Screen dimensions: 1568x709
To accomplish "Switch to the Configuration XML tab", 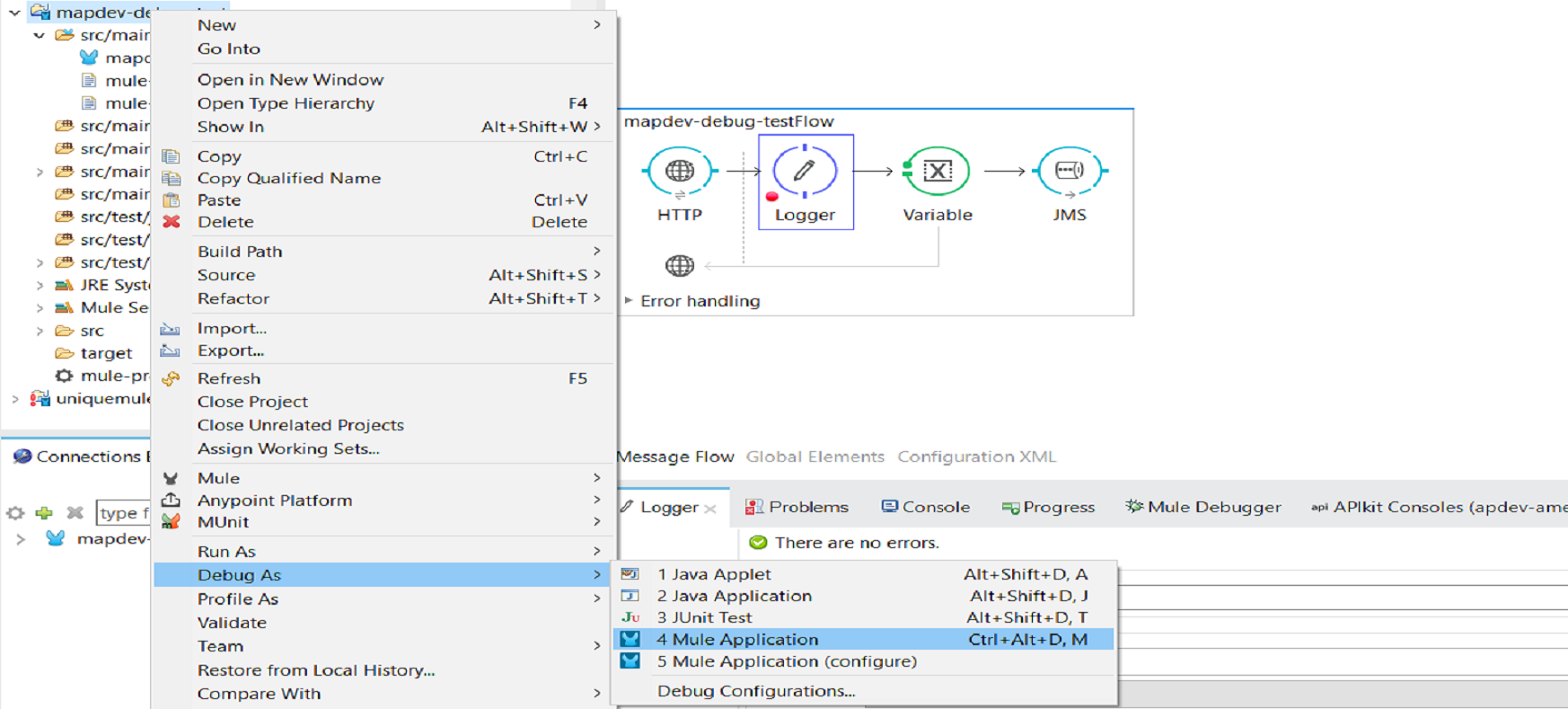I will coord(976,456).
